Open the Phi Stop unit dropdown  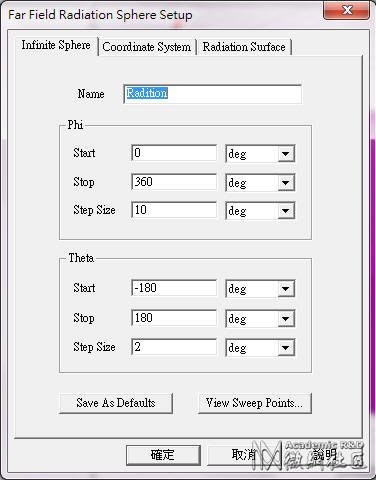[260, 182]
